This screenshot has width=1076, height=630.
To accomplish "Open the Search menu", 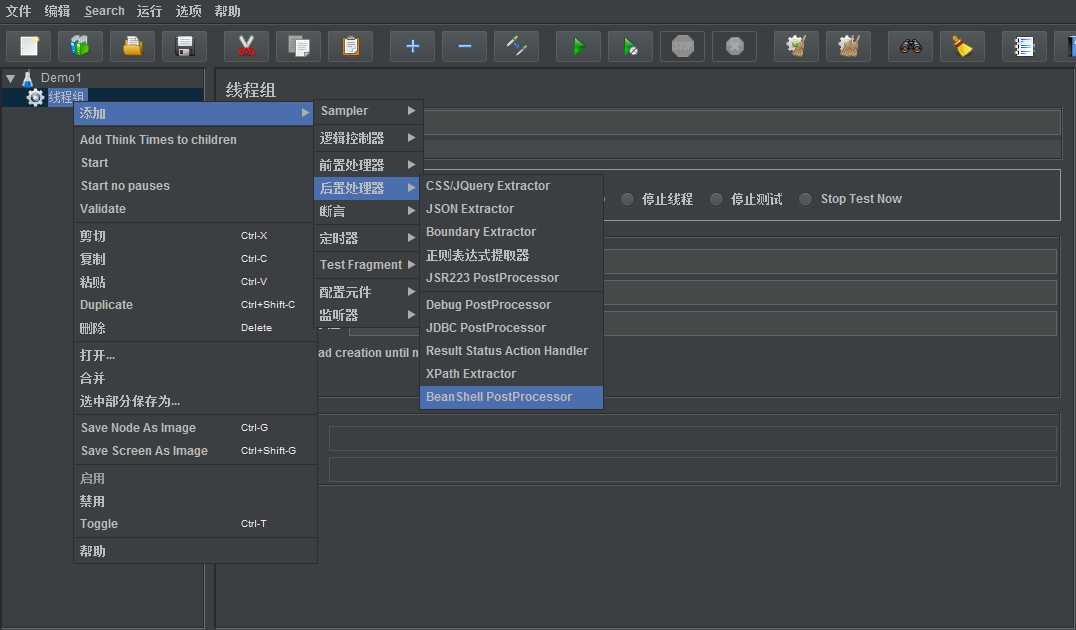I will (104, 11).
